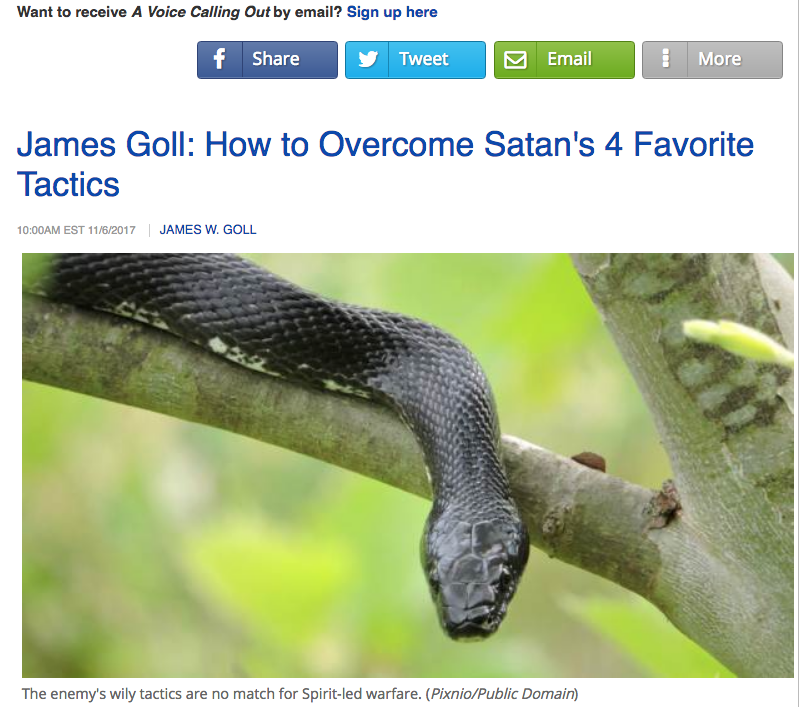Click A Voice Calling Out newsletter text

(201, 12)
